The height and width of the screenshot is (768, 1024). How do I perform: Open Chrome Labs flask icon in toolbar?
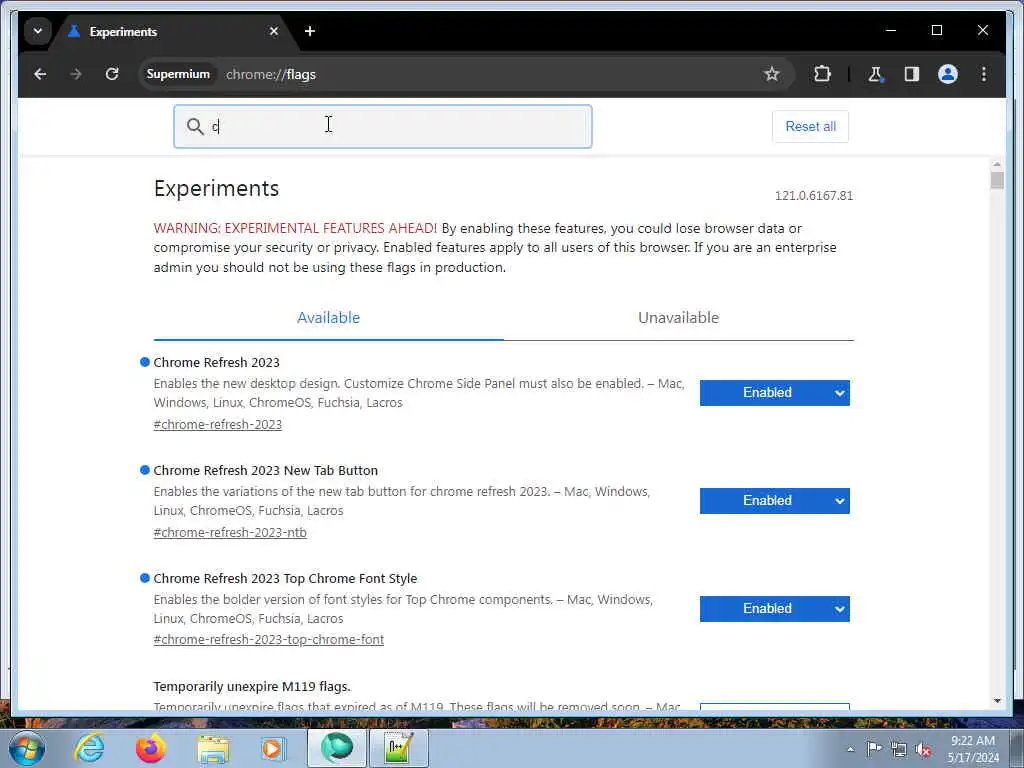pos(876,74)
